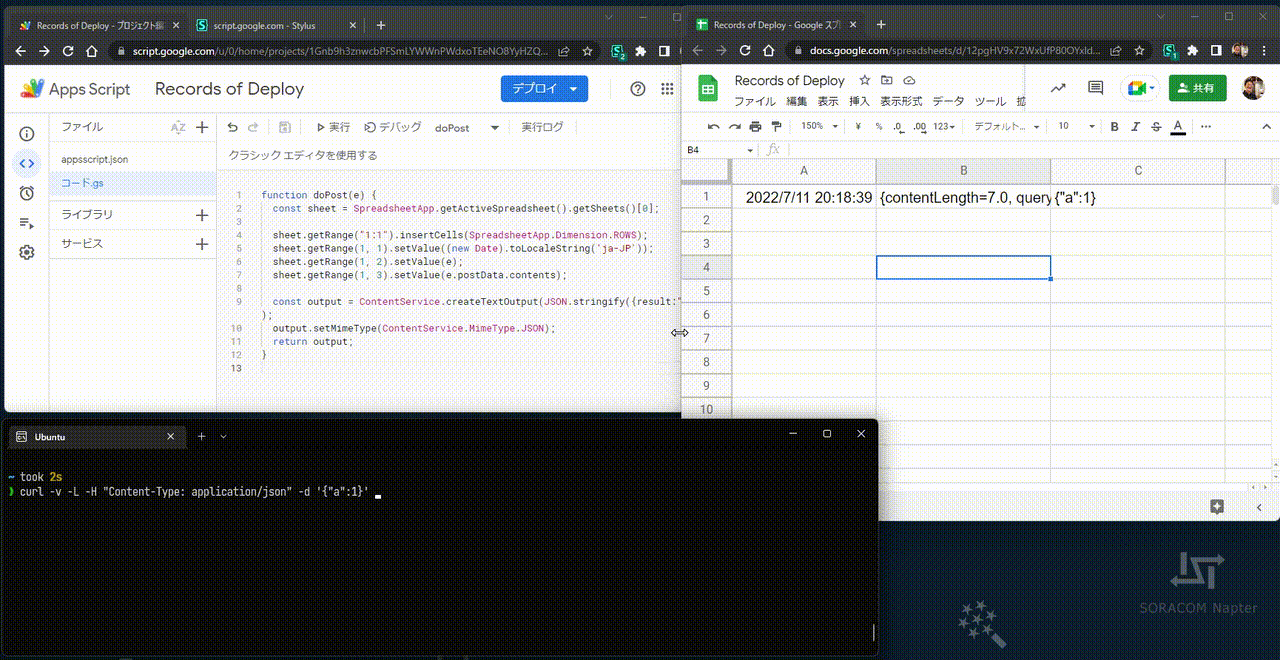The image size is (1280, 660).
Task: Select the Paint format tool in Sheets
Action: click(x=776, y=127)
